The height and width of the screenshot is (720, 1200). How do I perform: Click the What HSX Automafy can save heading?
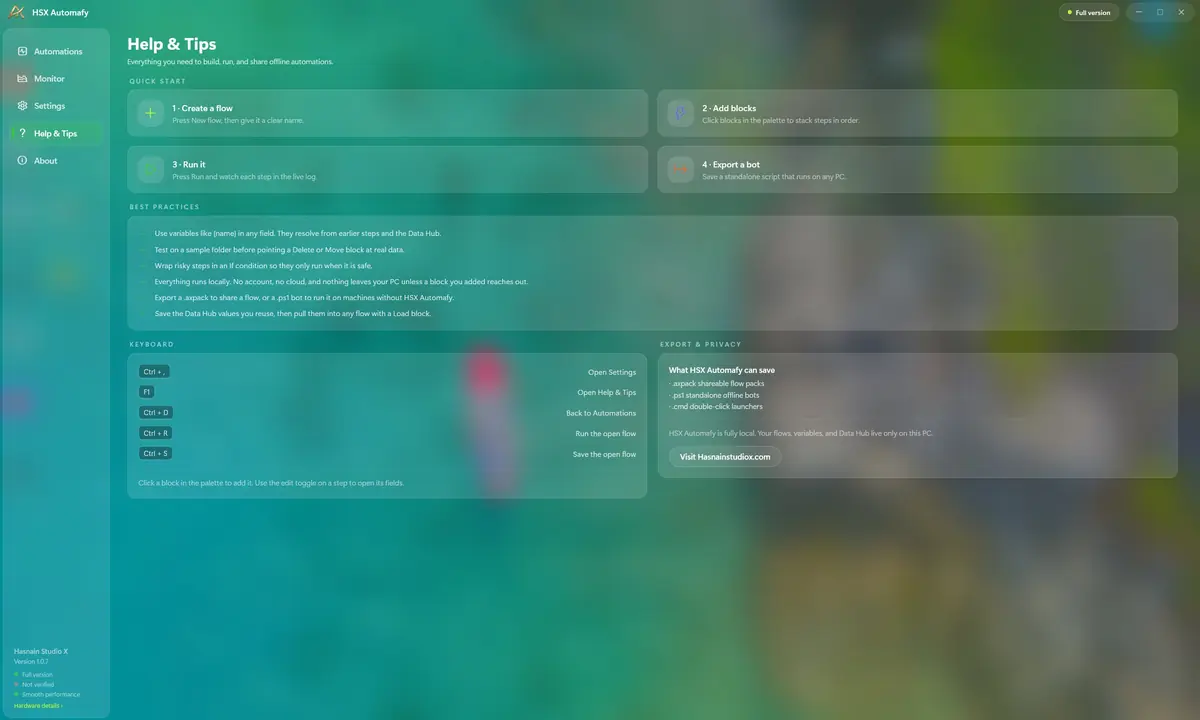pos(722,370)
